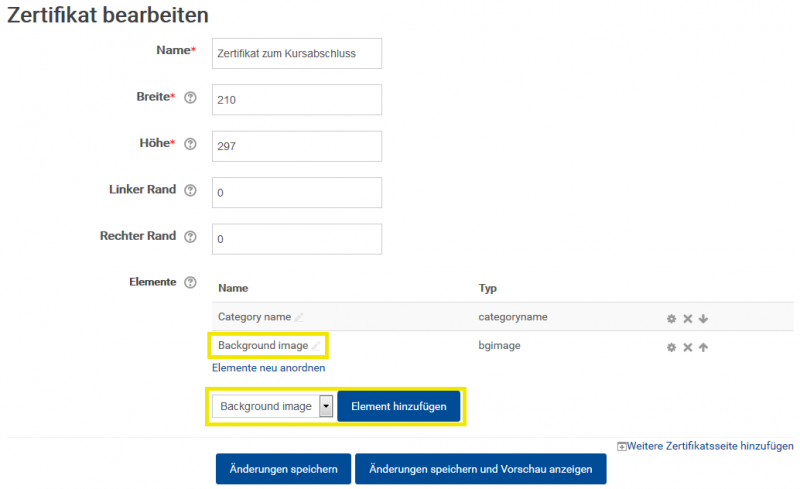Open settings gear for Category name element
Viewport: 800px width, 489px height.
tap(671, 319)
